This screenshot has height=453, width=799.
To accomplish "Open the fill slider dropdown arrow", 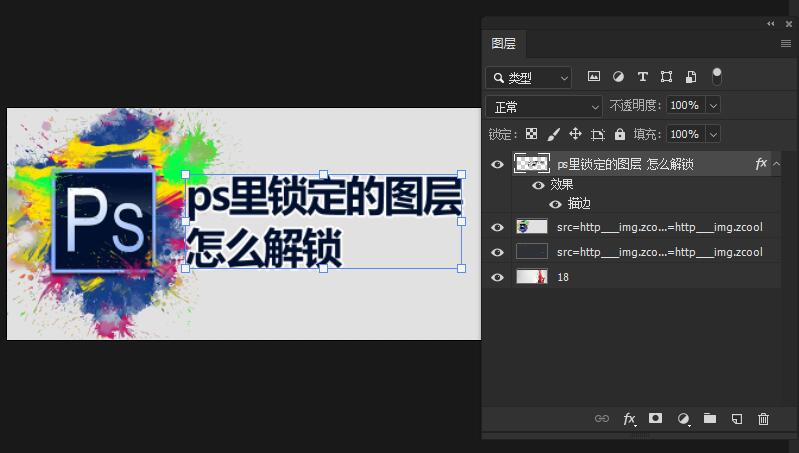I will coord(713,135).
